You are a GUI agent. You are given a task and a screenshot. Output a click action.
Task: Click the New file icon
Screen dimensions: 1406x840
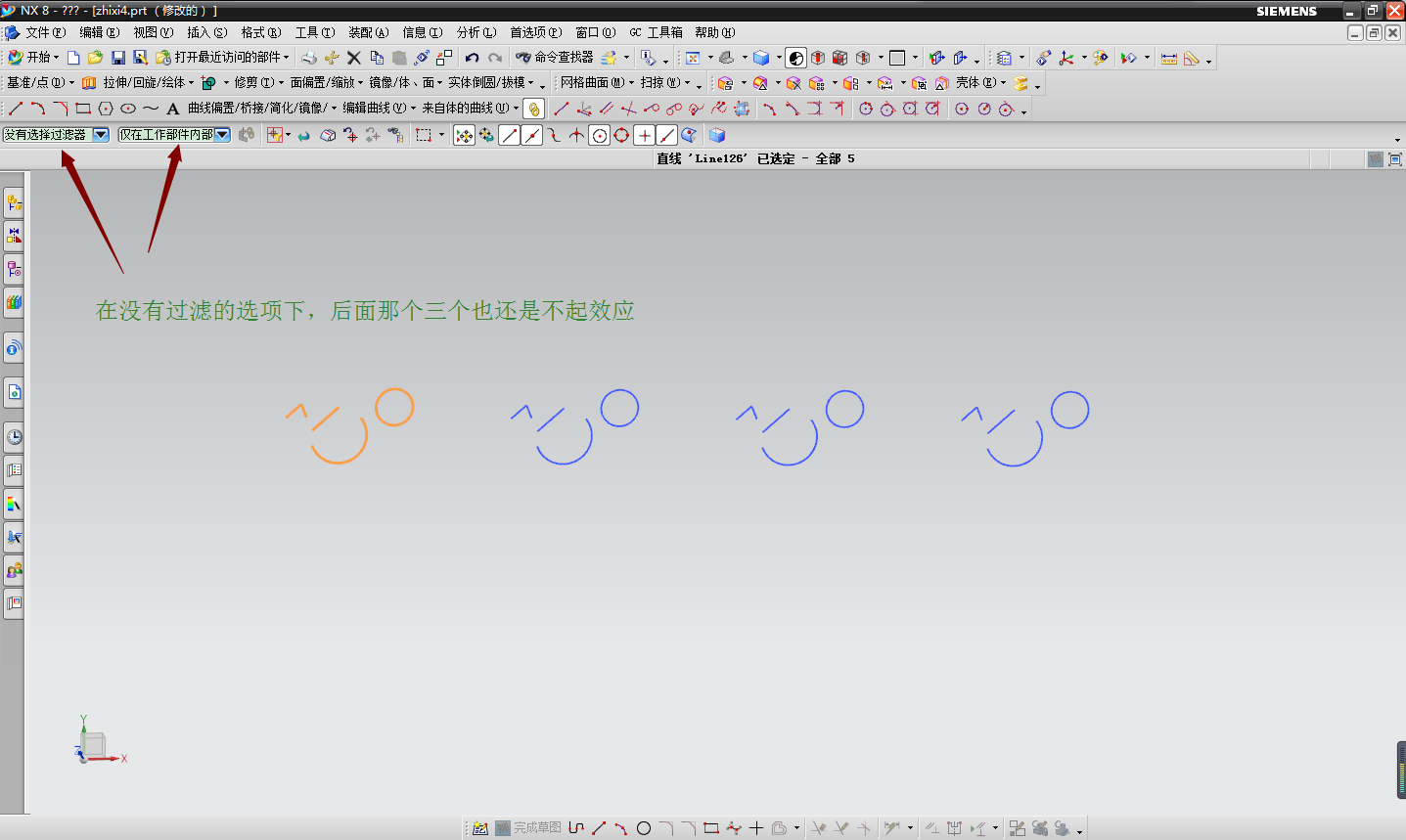tap(73, 58)
